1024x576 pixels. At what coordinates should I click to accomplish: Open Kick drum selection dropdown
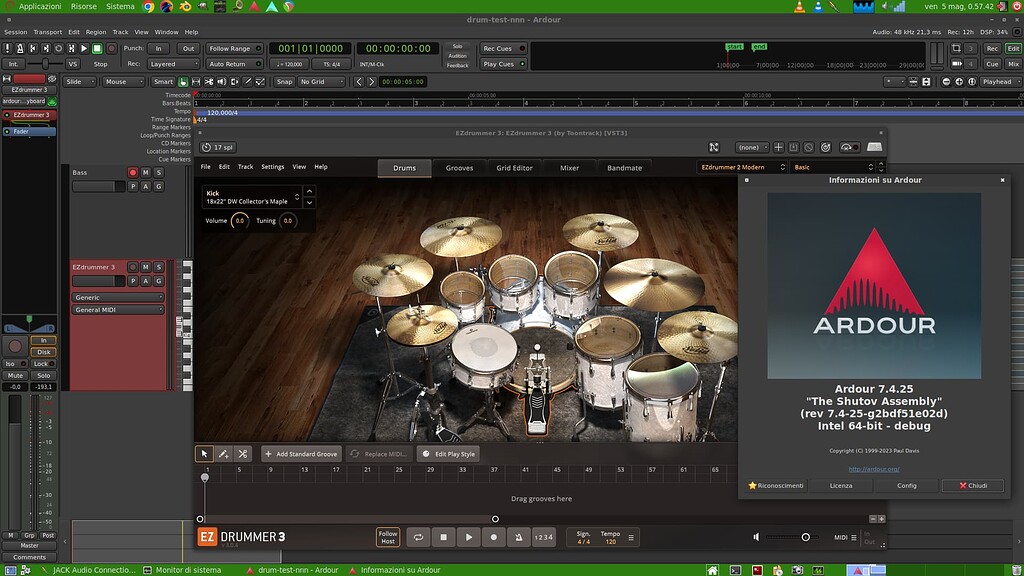pyautogui.click(x=251, y=197)
